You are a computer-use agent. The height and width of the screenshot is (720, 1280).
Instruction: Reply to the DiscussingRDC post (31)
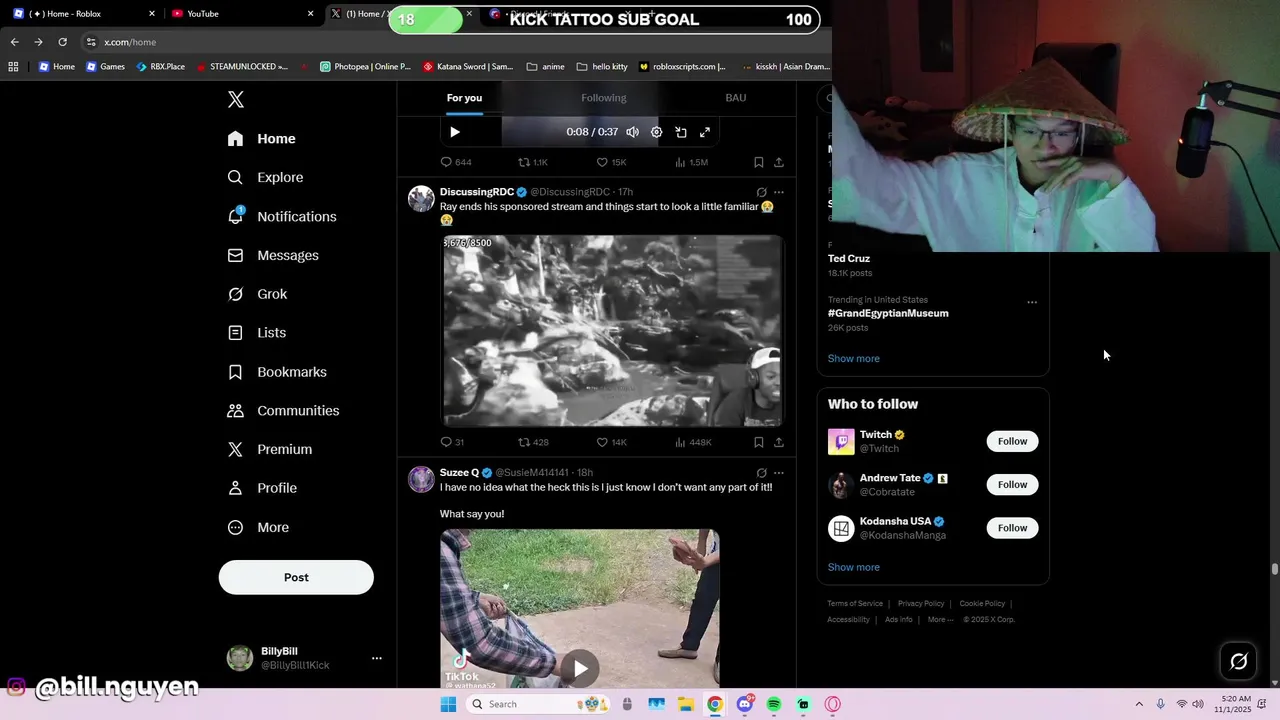pos(452,442)
